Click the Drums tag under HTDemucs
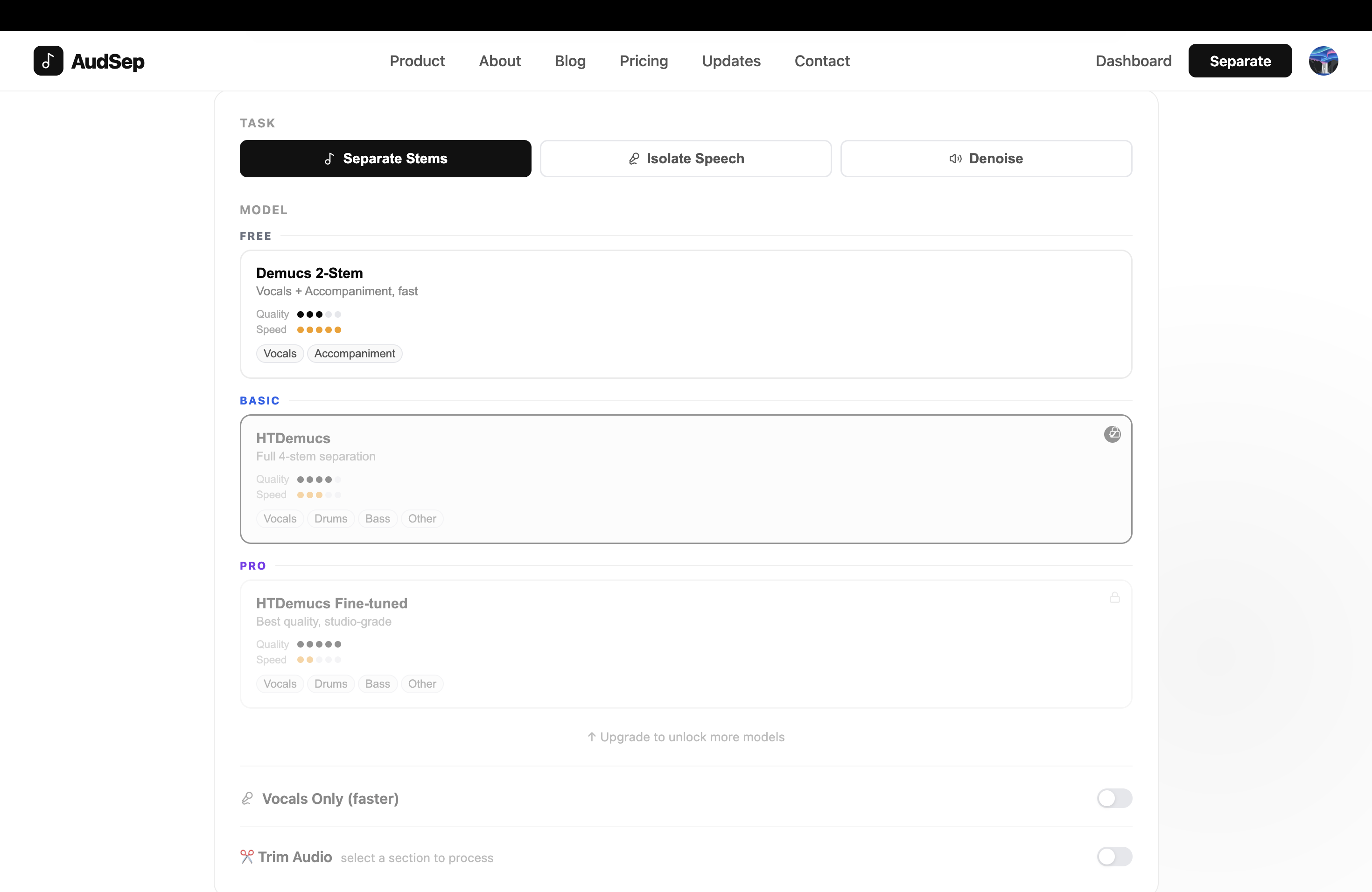The height and width of the screenshot is (892, 1372). point(330,519)
